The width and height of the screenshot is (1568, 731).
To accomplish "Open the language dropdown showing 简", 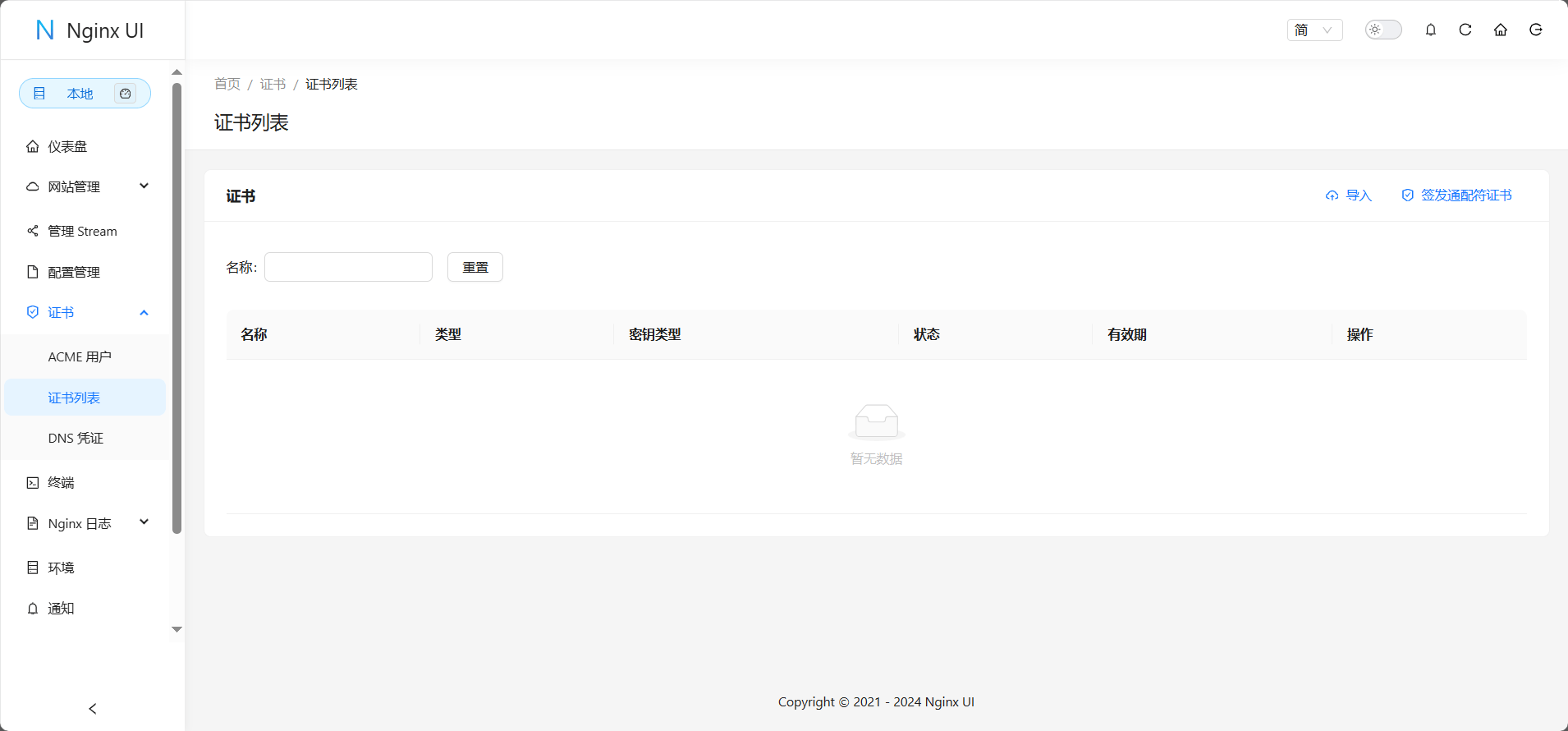I will click(1314, 30).
